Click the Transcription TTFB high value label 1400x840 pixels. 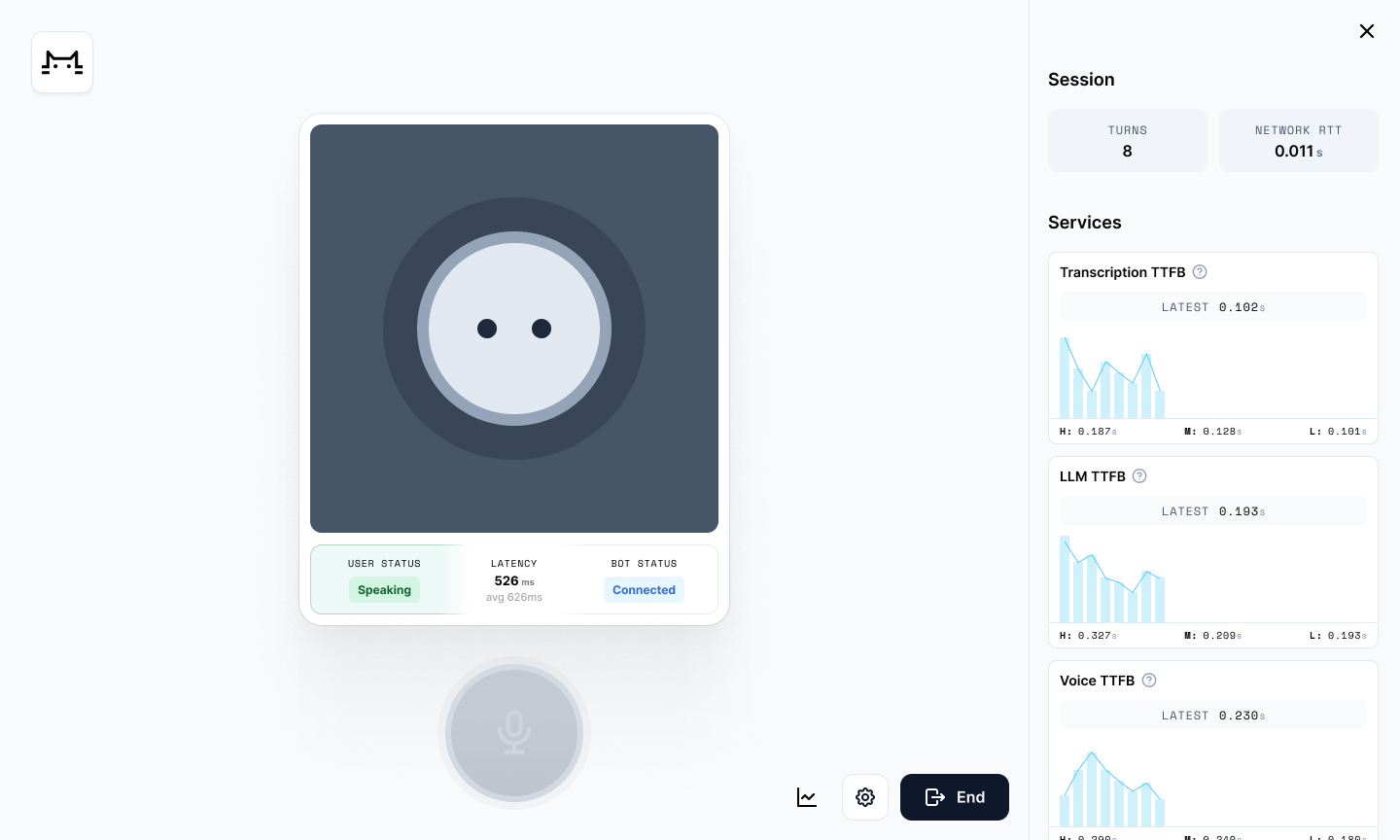click(x=1086, y=432)
